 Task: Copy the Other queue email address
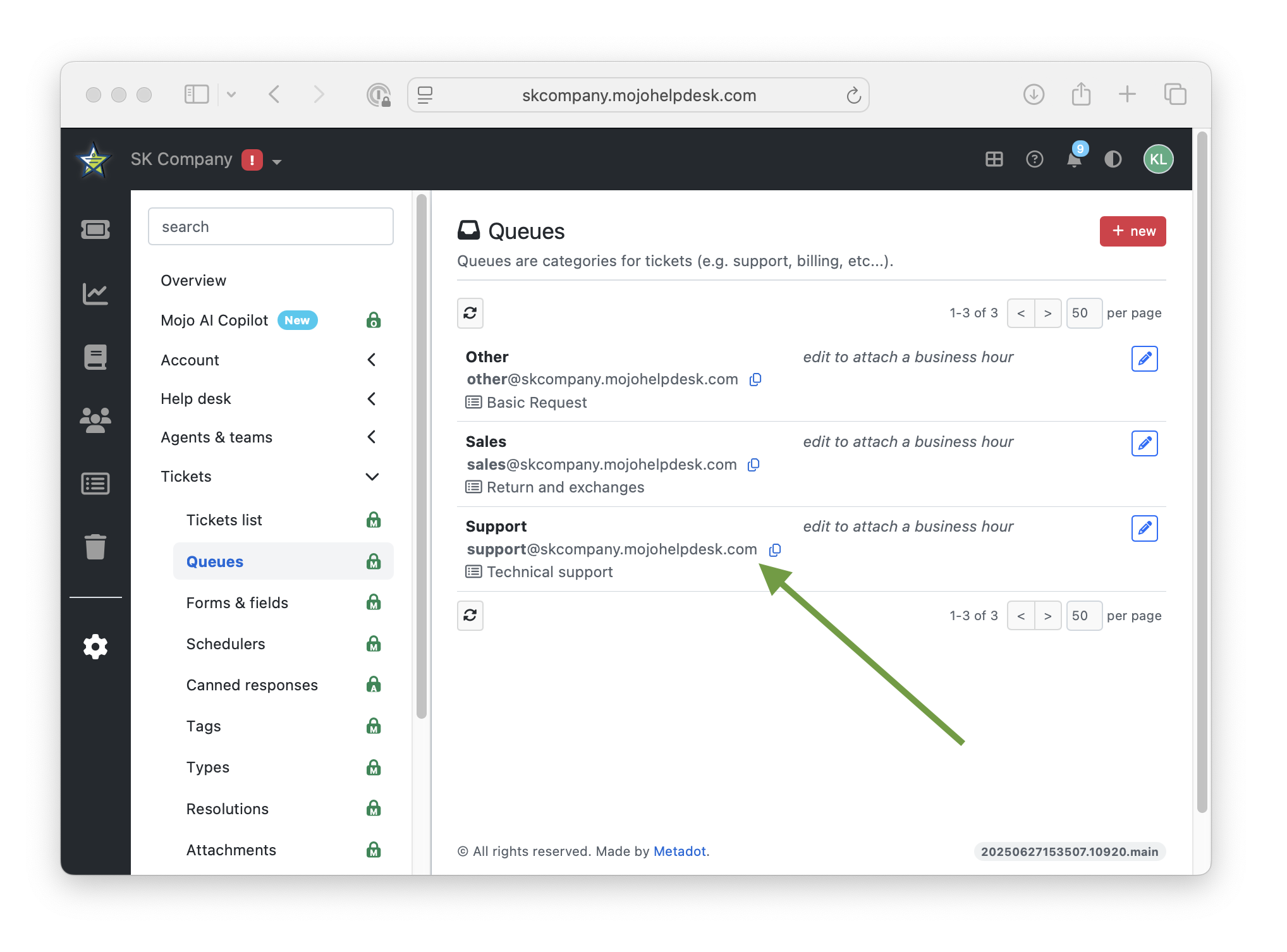tap(755, 380)
